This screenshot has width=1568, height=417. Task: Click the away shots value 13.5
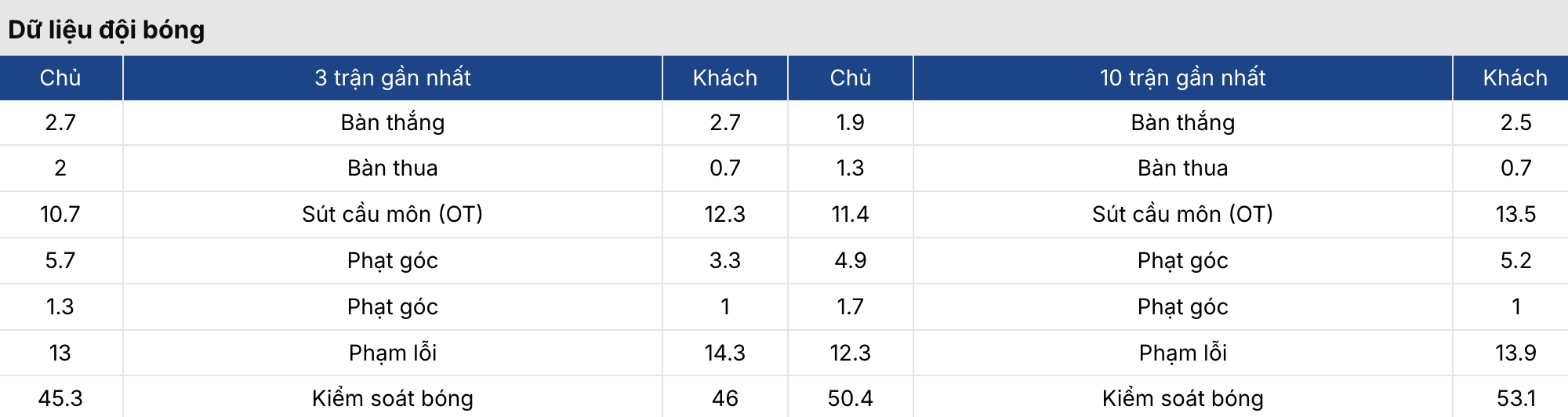1515,214
